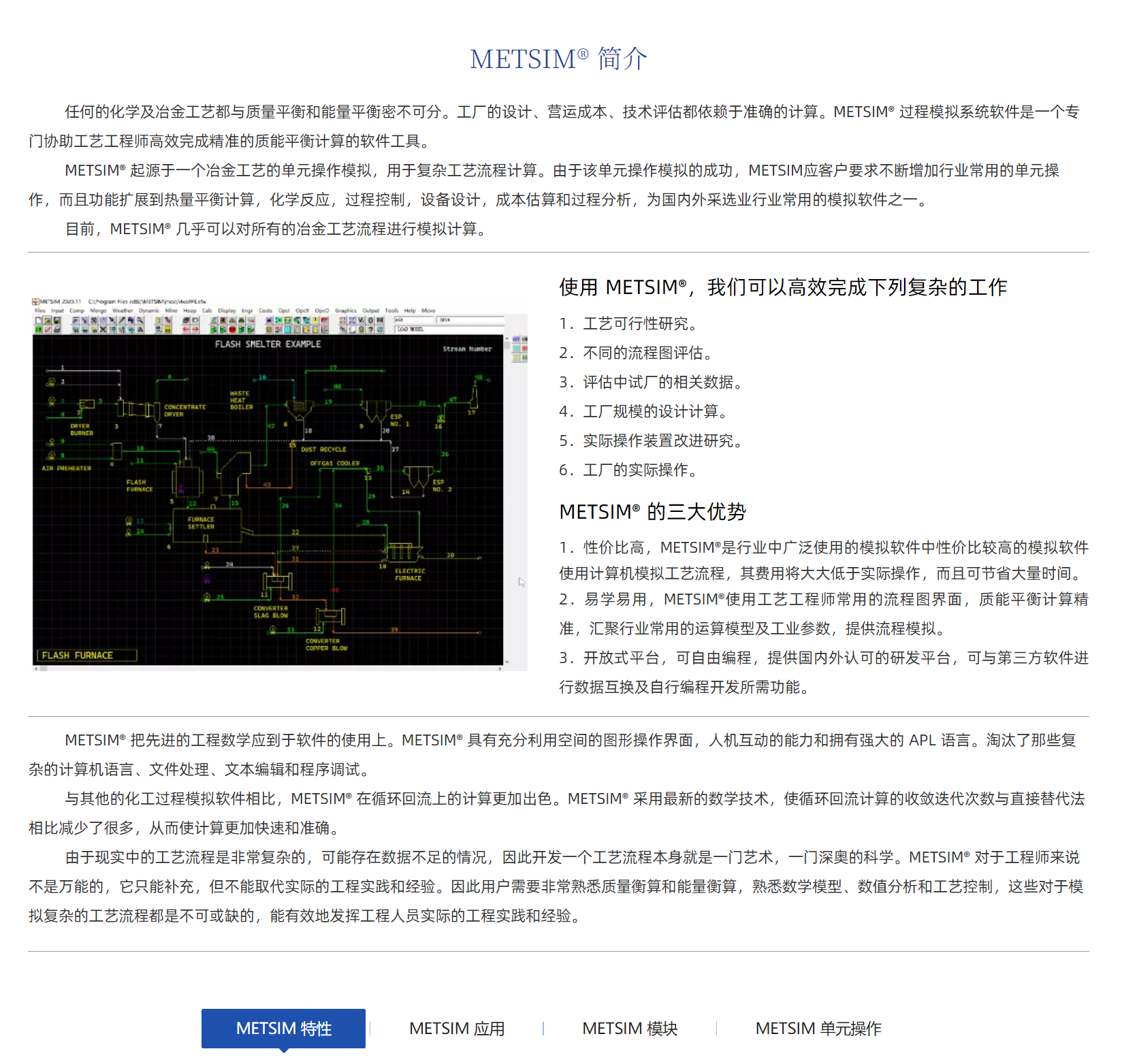
Task: Click the paragraph beginning METSIM® 把先进的工程数学
Action: [553, 754]
